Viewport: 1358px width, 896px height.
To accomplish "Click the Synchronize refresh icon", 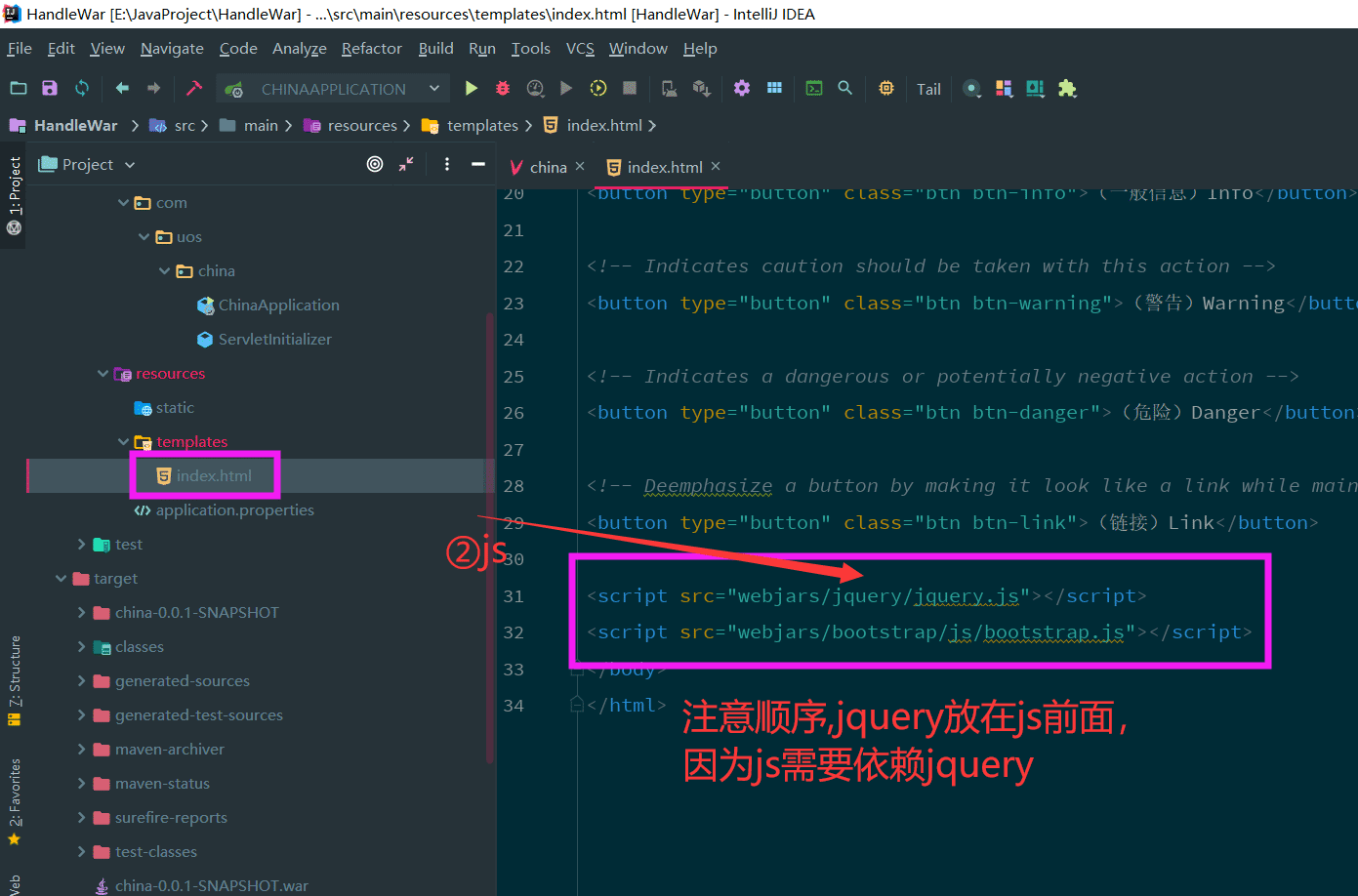I will [x=82, y=88].
